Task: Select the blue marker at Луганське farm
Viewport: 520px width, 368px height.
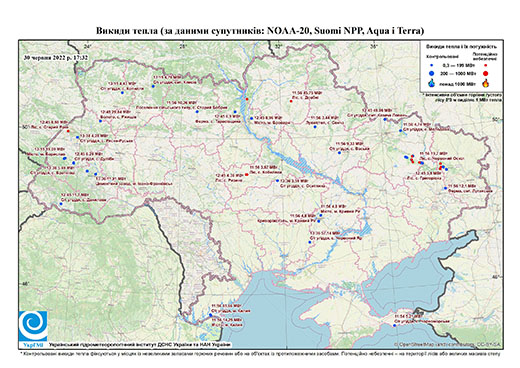Action: 445,188
